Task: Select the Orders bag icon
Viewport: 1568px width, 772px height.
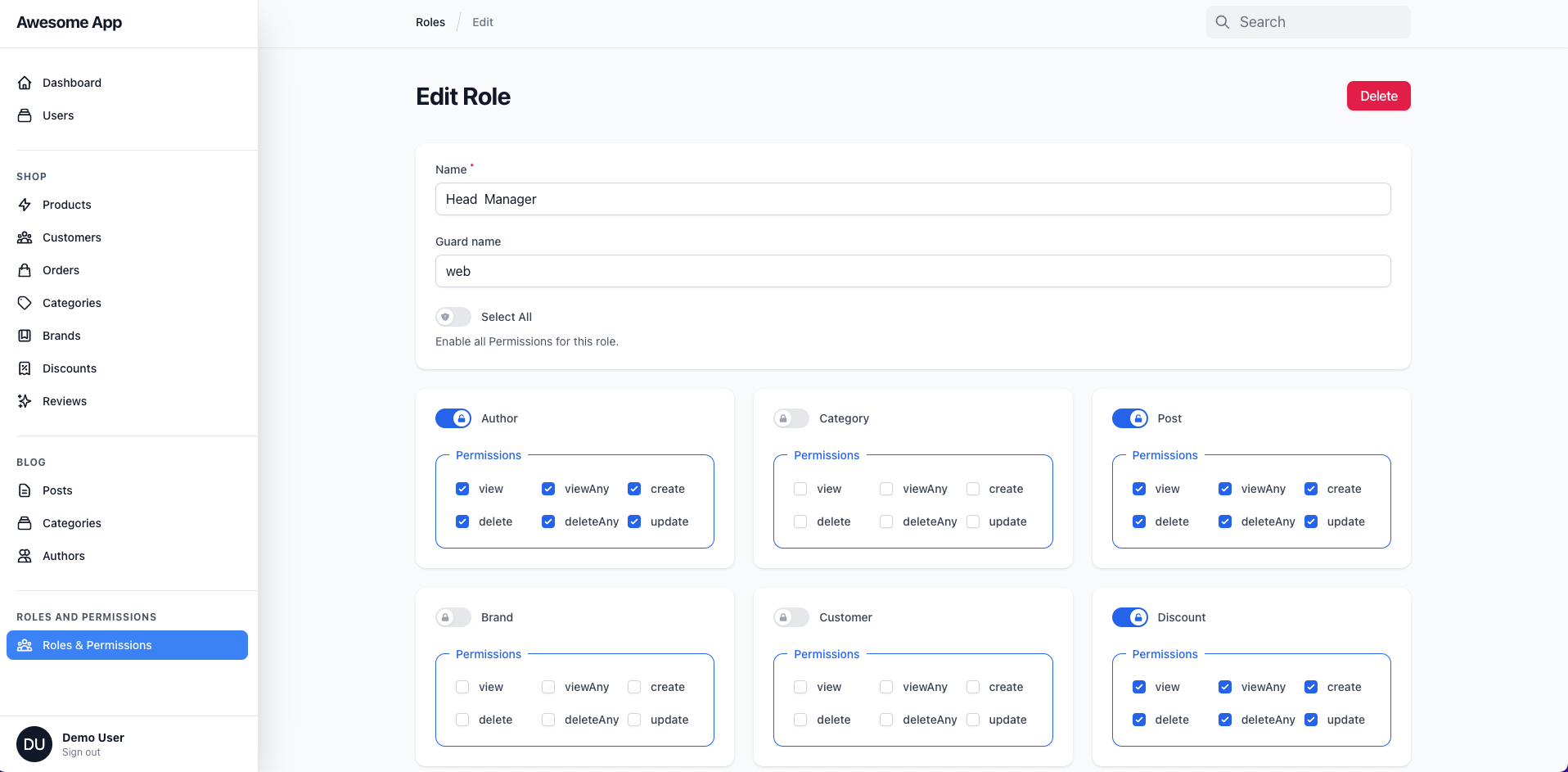Action: coord(25,269)
